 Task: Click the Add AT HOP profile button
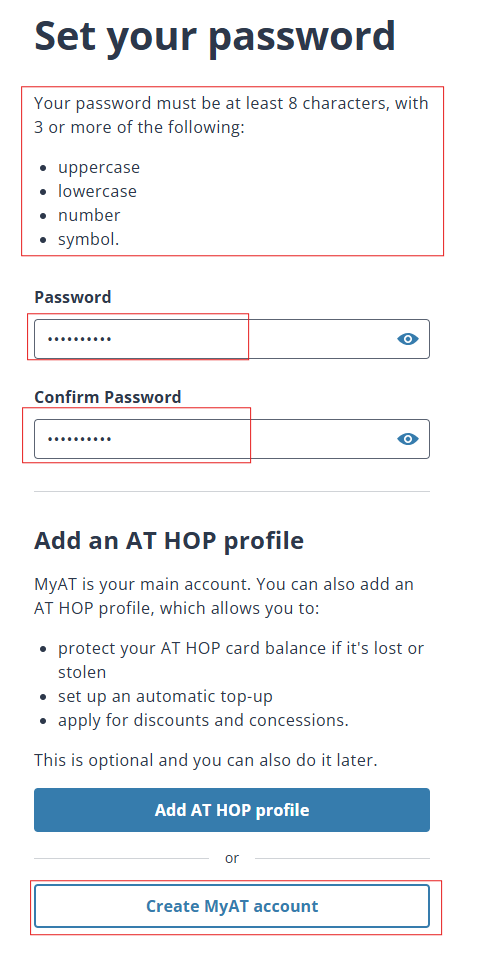tap(232, 810)
